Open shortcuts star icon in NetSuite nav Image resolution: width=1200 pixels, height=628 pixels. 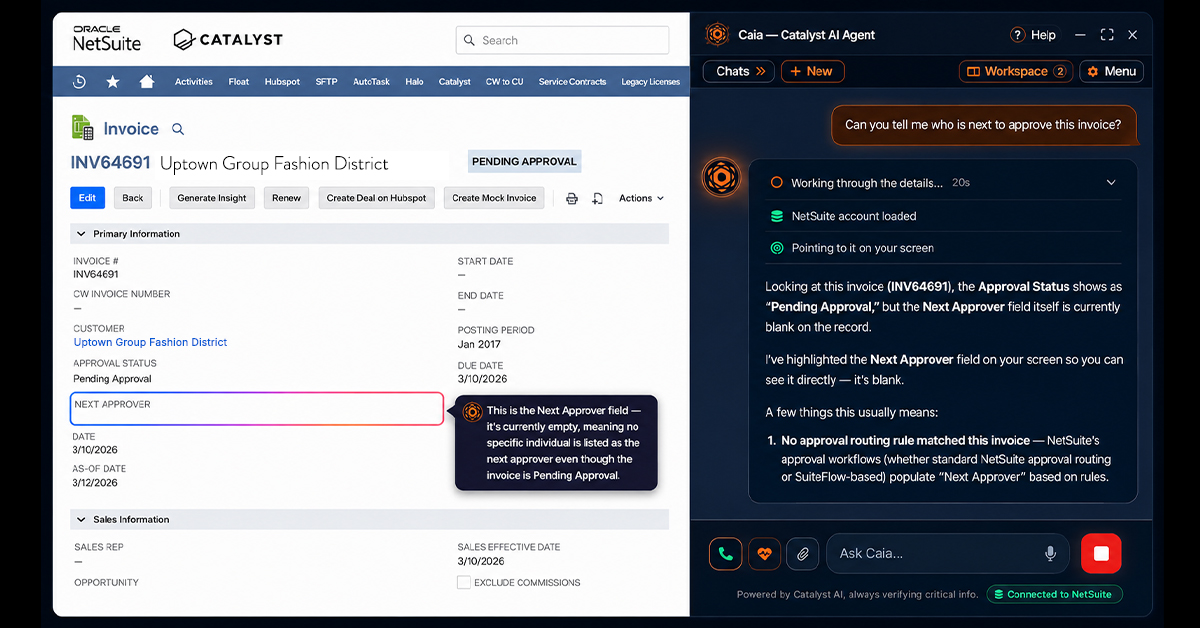[113, 82]
